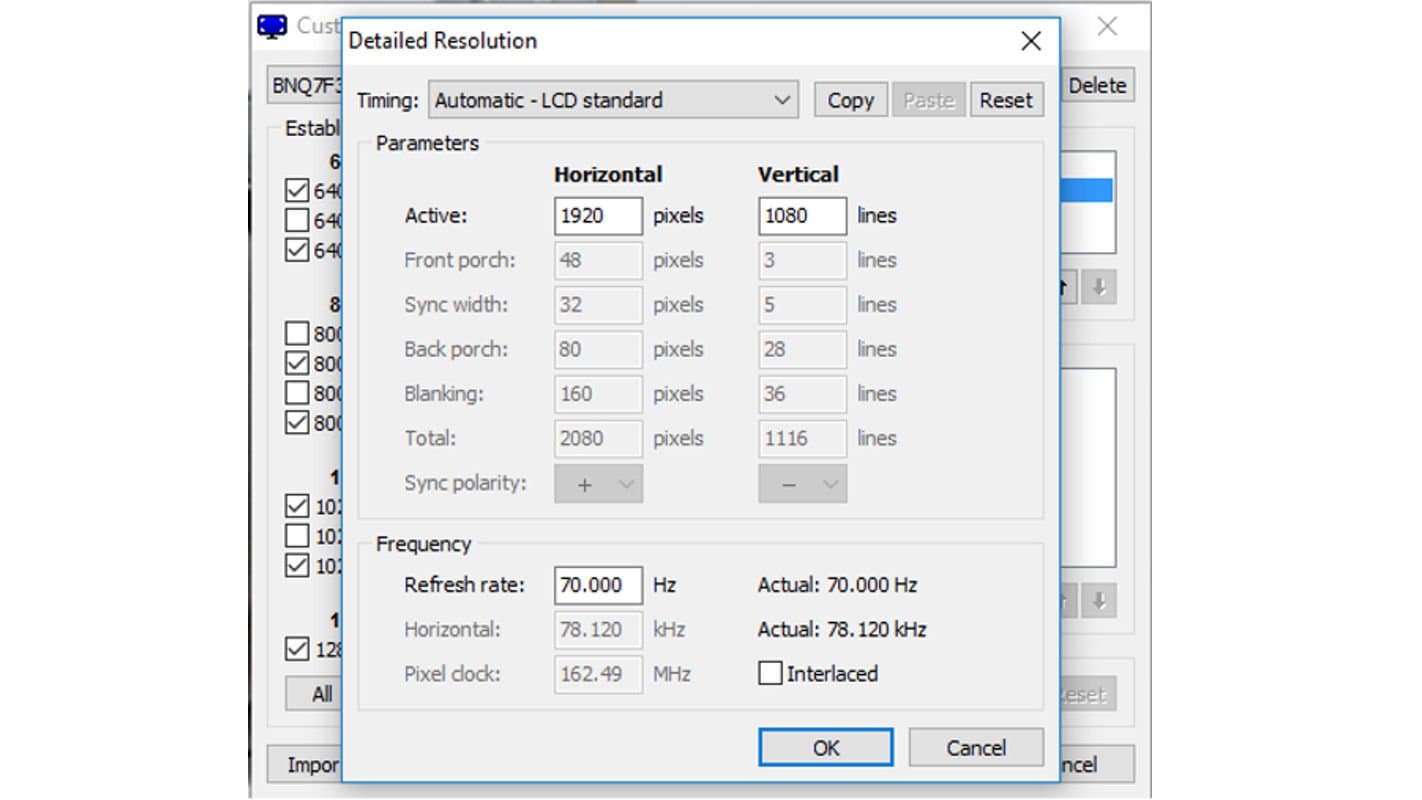Expand the vertical Sync polarity dropdown
The height and width of the screenshot is (800, 1422).
coord(802,484)
